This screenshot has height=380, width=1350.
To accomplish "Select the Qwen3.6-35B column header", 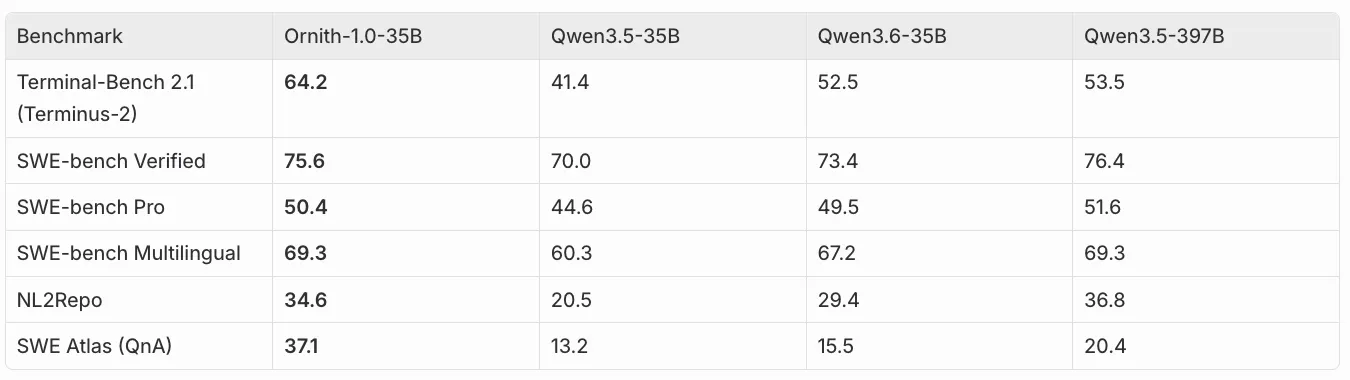I will 882,36.
